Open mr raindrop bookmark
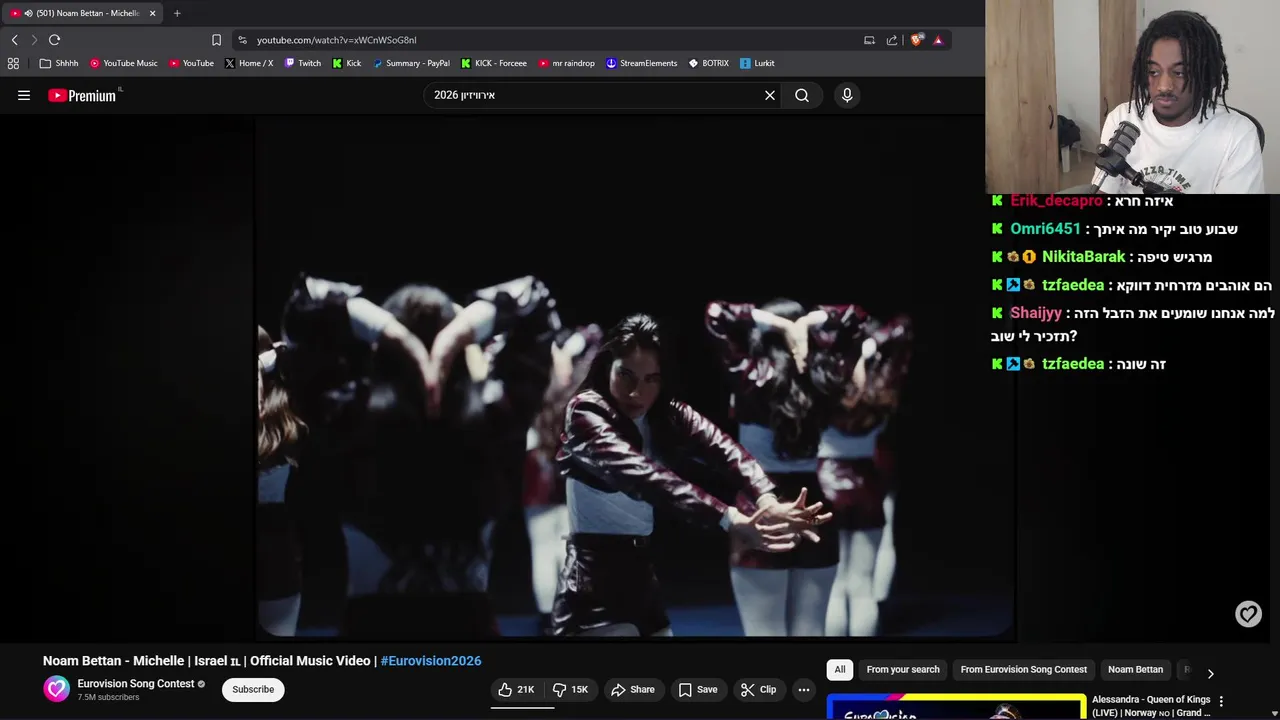Screen dimensions: 1280x720 (566, 63)
